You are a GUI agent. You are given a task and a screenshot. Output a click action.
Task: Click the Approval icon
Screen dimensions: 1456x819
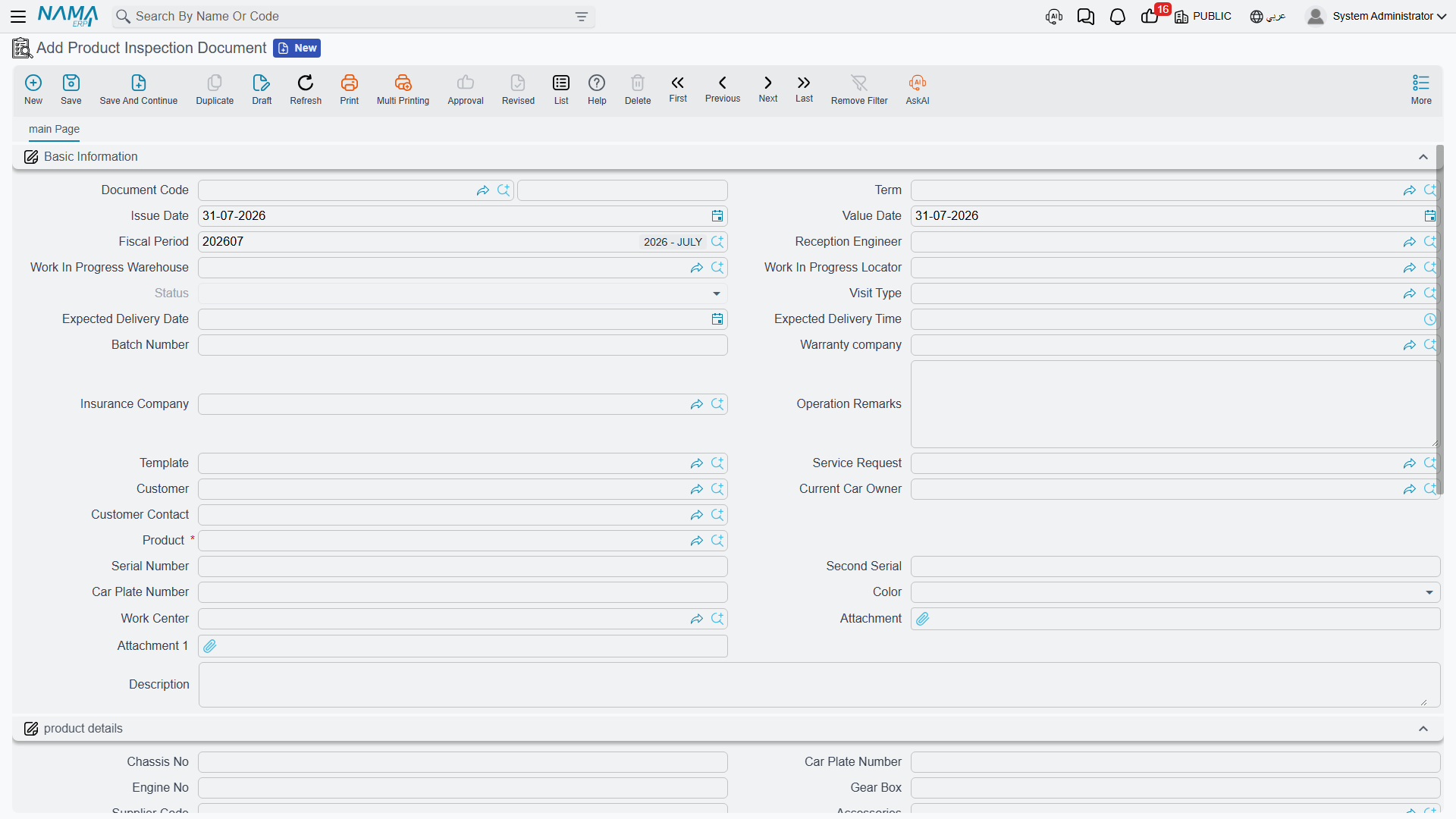pyautogui.click(x=466, y=89)
